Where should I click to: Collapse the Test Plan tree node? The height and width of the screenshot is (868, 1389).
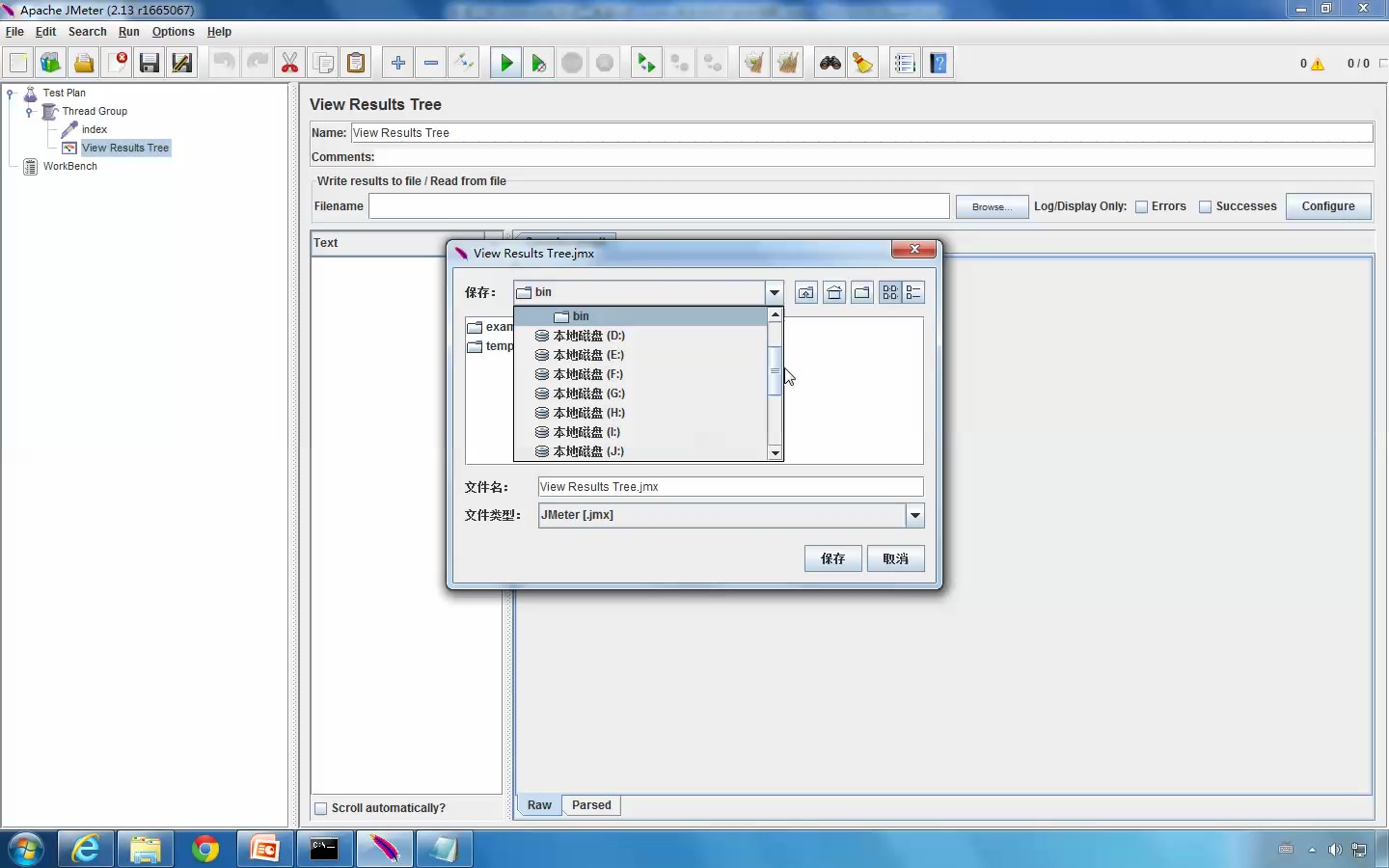(x=12, y=94)
